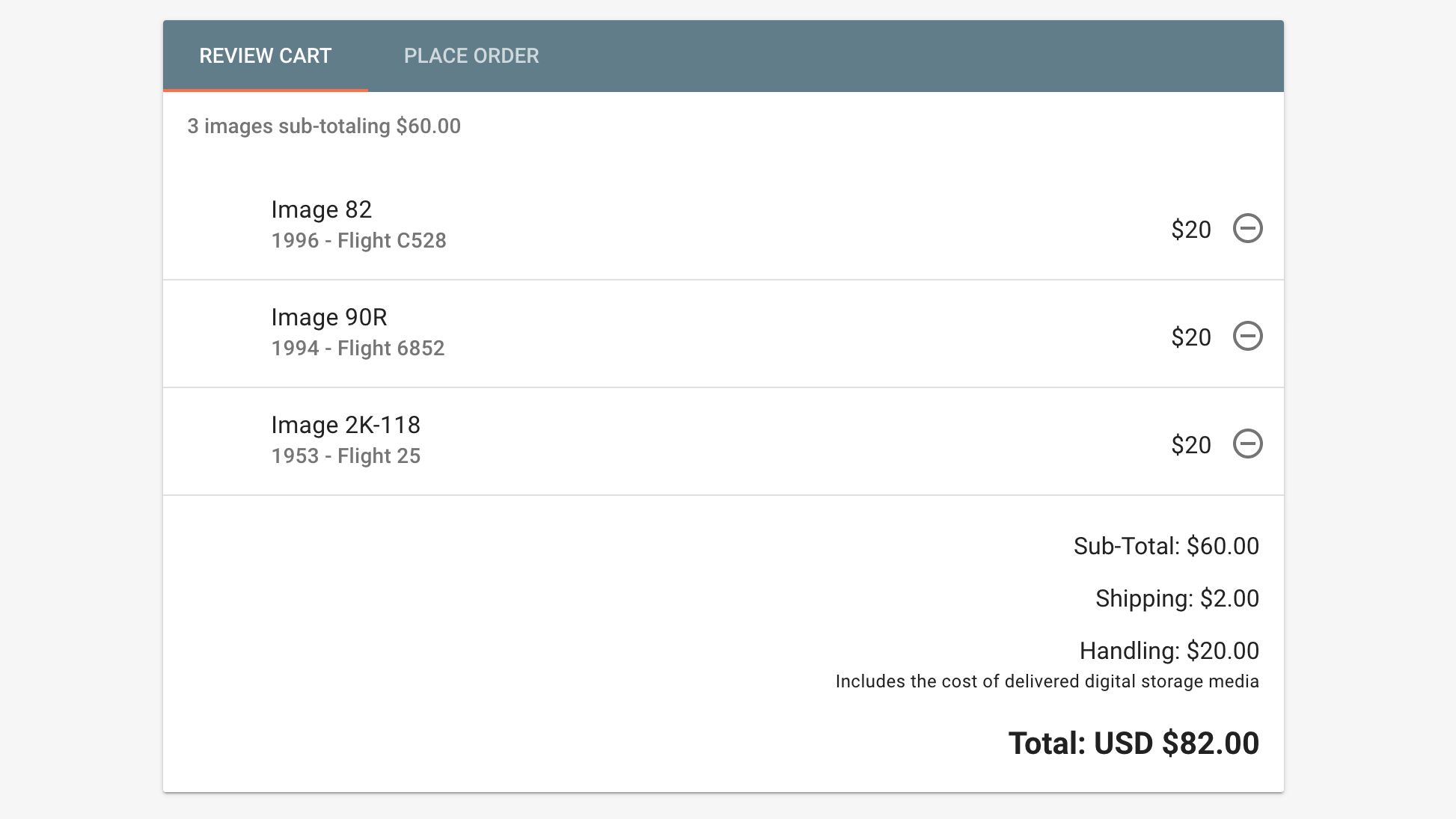This screenshot has width=1456, height=819.
Task: Click the Image 82 title
Action: point(322,209)
